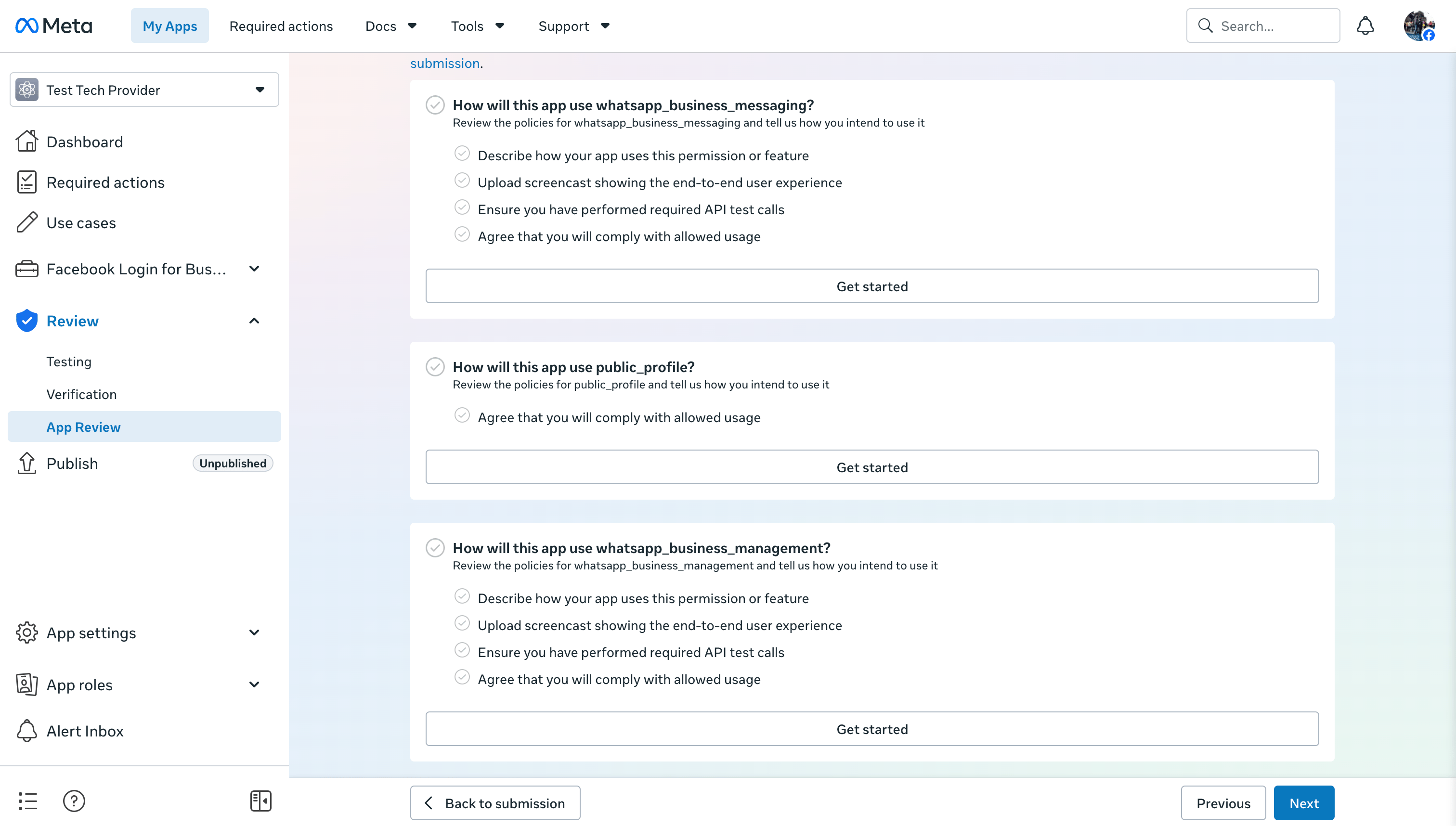Viewport: 1456px width, 826px height.
Task: Click the Review shield icon
Action: (x=26, y=321)
